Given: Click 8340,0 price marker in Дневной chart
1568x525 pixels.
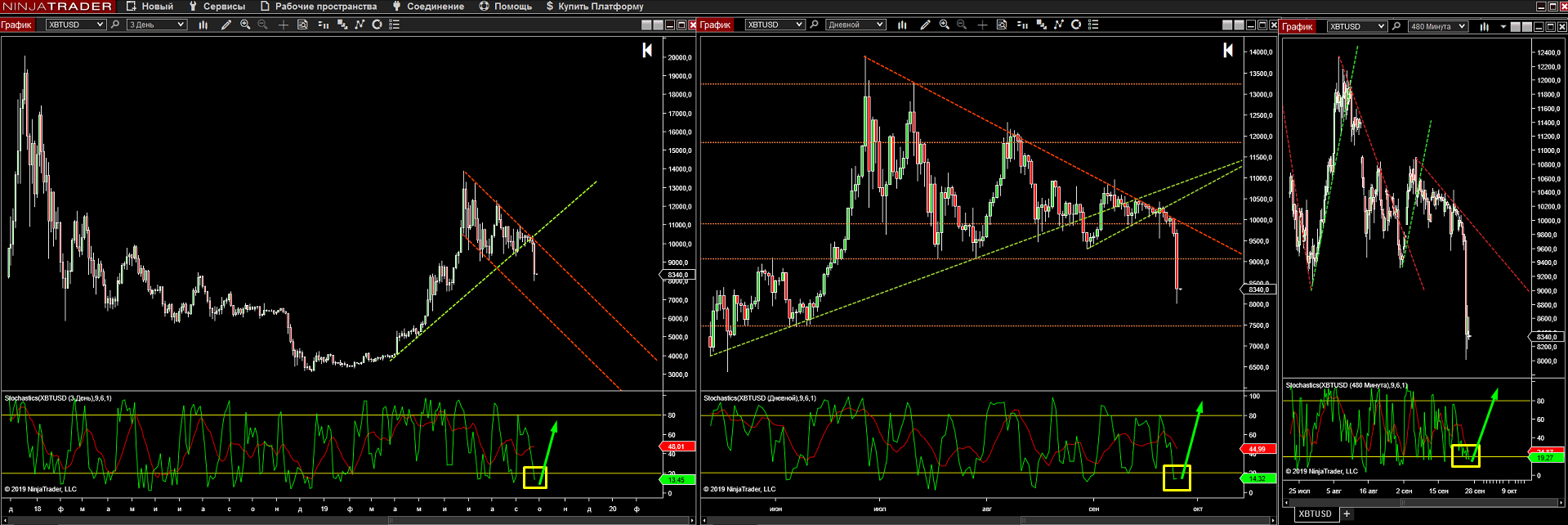Looking at the screenshot, I should (1258, 289).
